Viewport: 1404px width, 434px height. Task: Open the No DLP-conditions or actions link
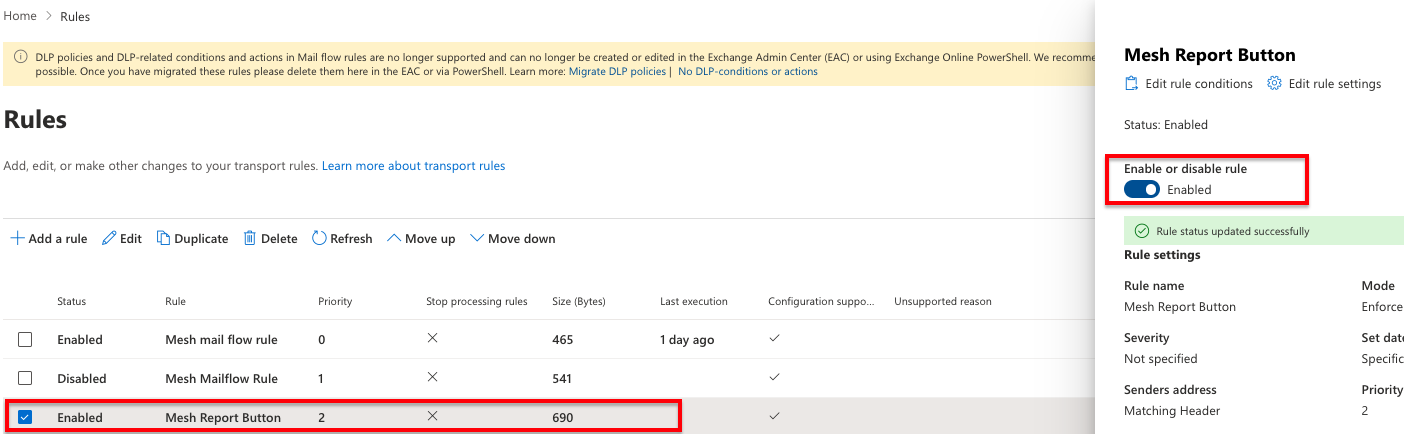coord(747,72)
